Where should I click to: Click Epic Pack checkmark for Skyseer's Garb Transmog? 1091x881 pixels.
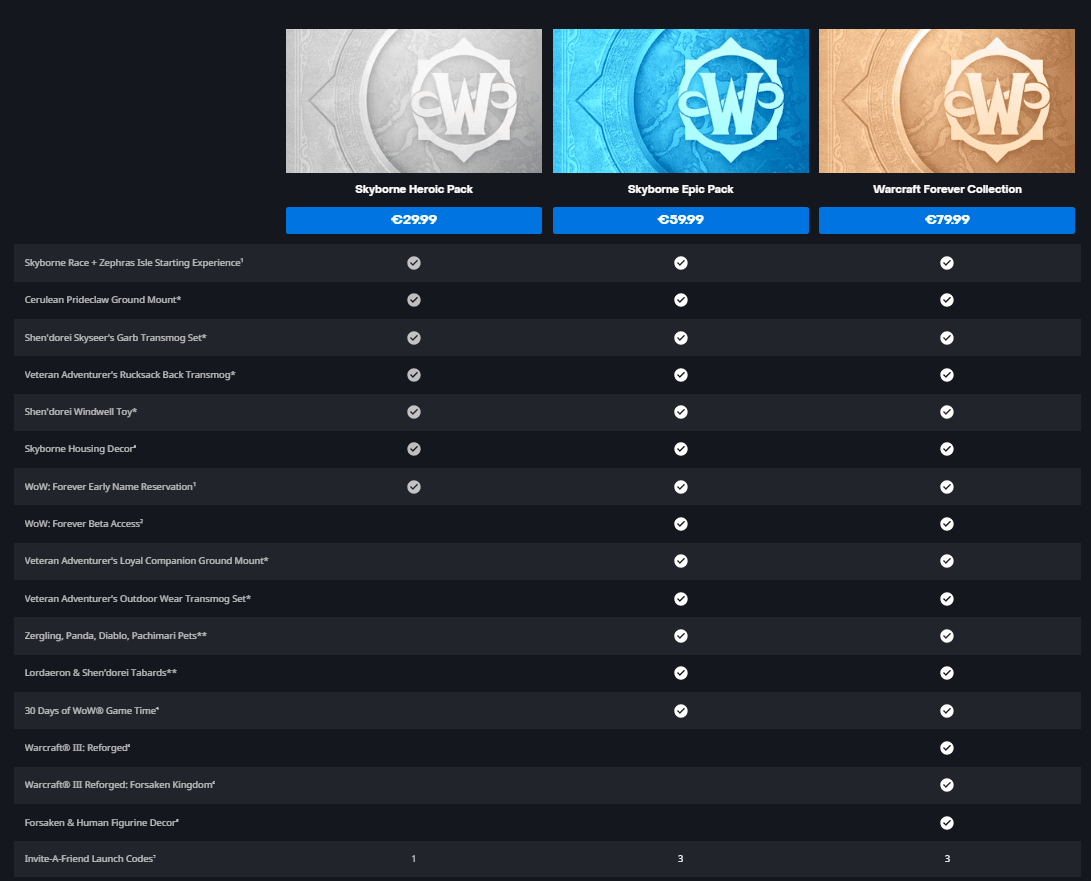tap(681, 338)
